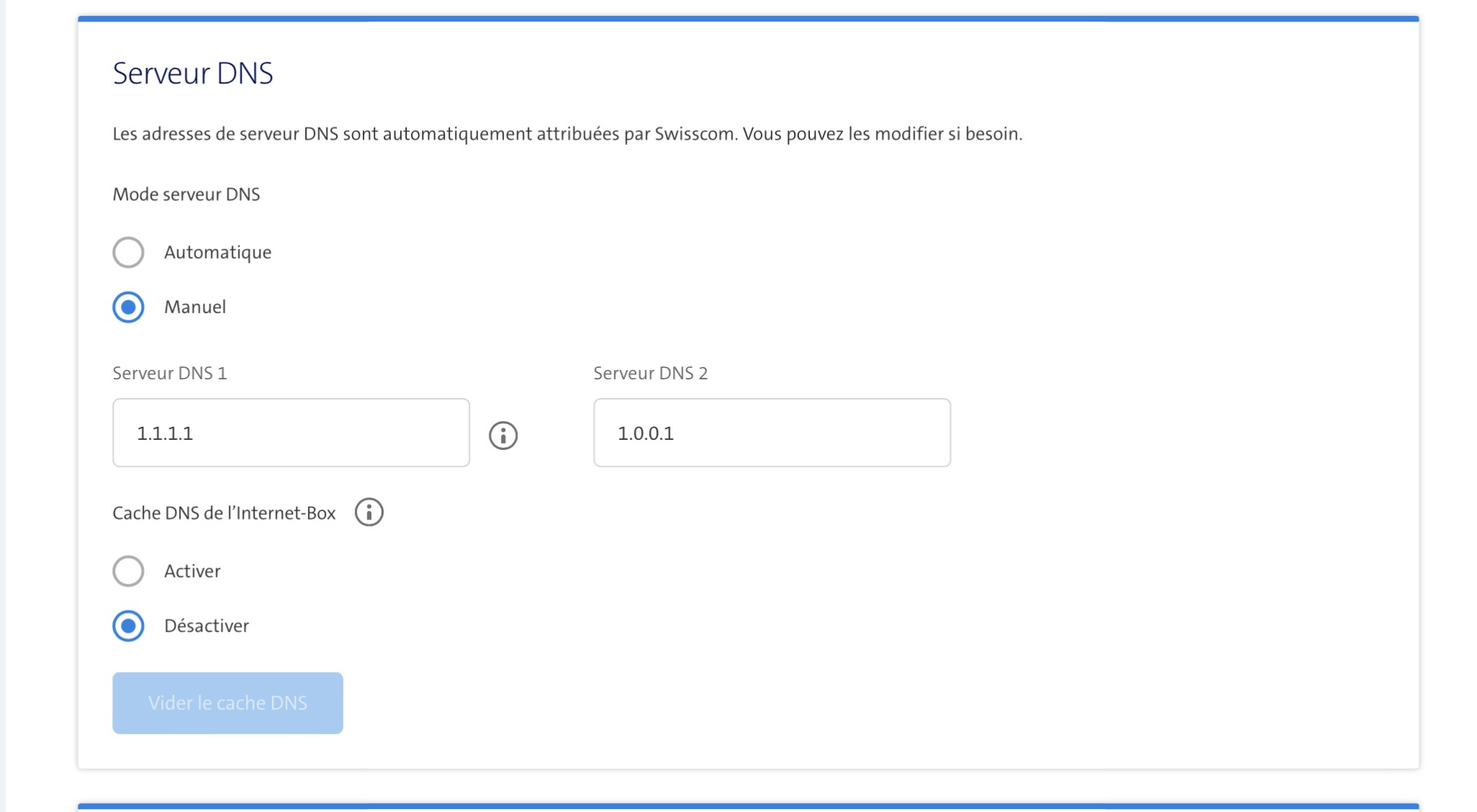Viewport: 1477px width, 812px height.
Task: Show info about Cache DNS de l'Internet-Box
Action: (x=369, y=513)
